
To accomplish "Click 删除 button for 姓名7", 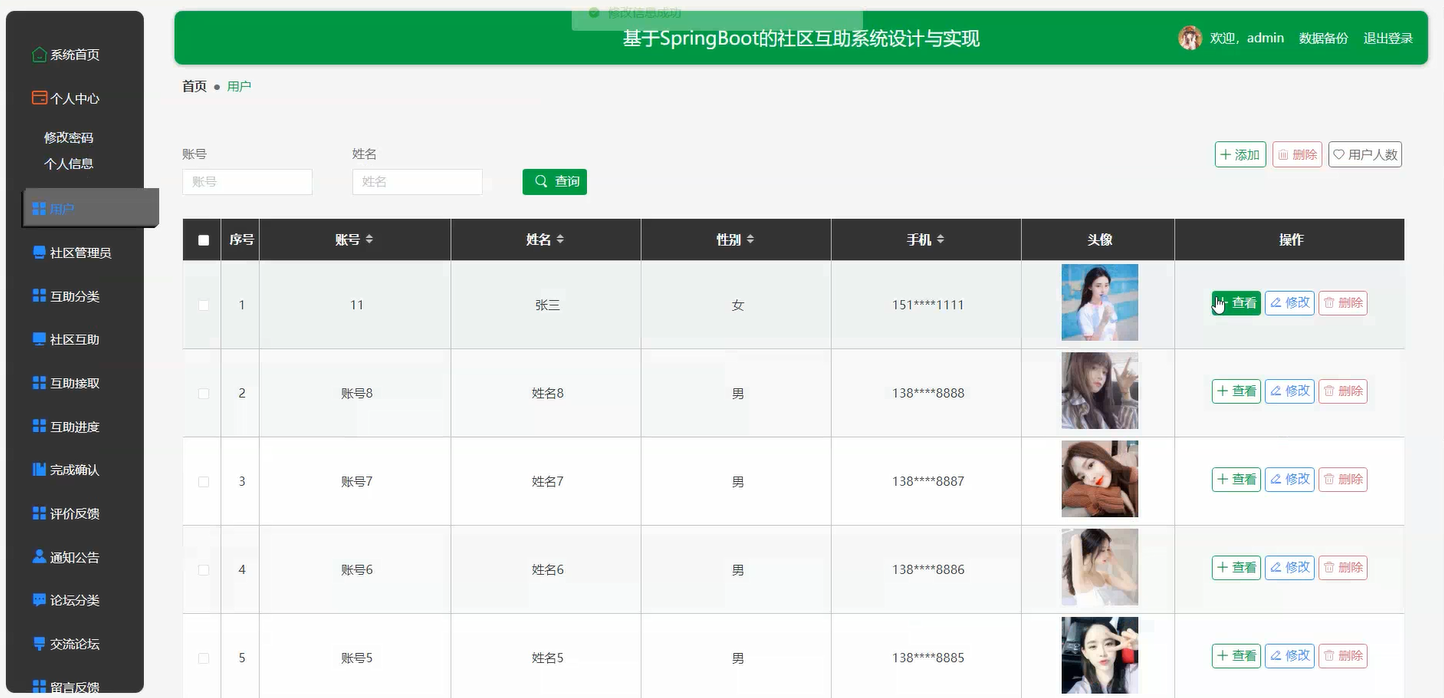I will 1342,479.
